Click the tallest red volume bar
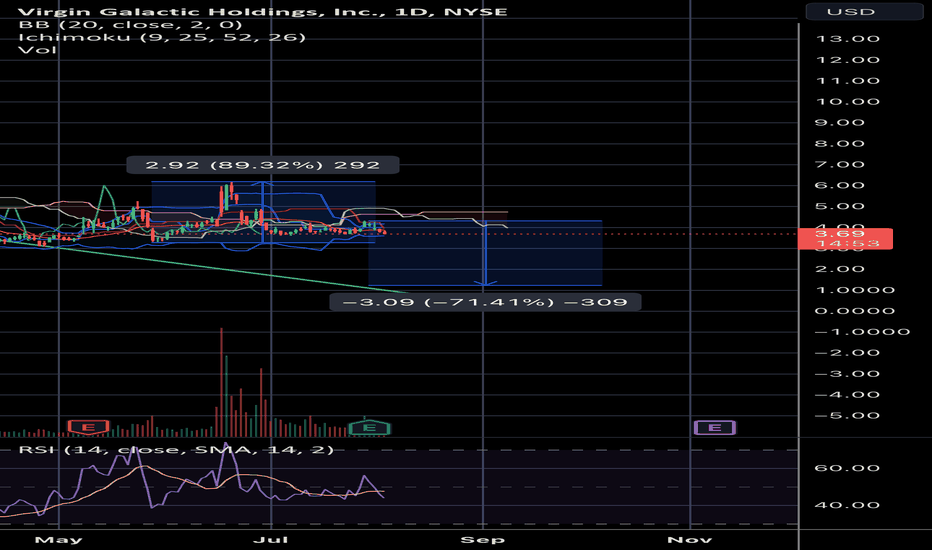This screenshot has height=550, width=932. [221, 382]
